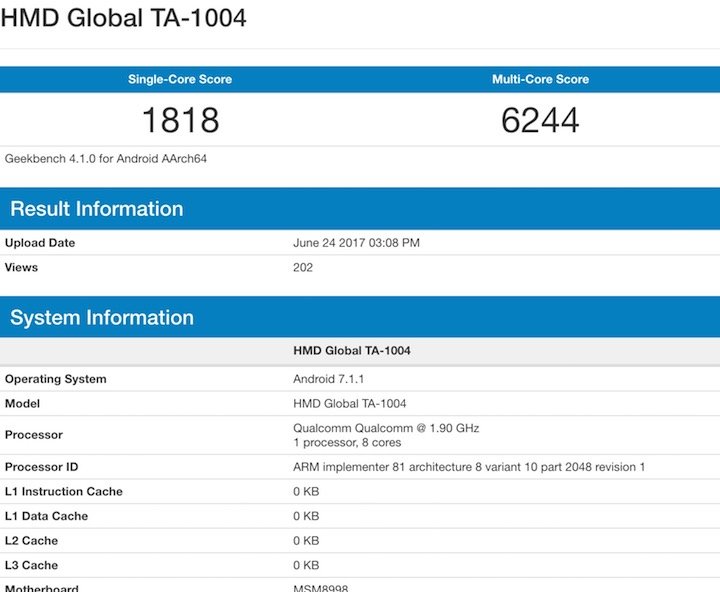720x592 pixels.
Task: Select the L3 Cache 0 KB value
Action: tap(306, 565)
